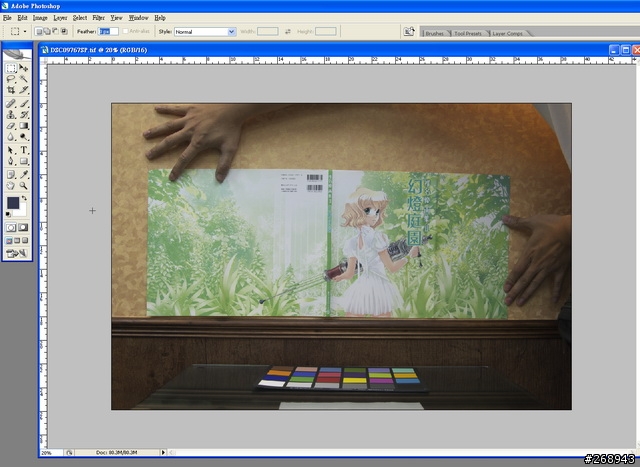
Task: Reset to default foreground and background colors
Action: (8, 214)
